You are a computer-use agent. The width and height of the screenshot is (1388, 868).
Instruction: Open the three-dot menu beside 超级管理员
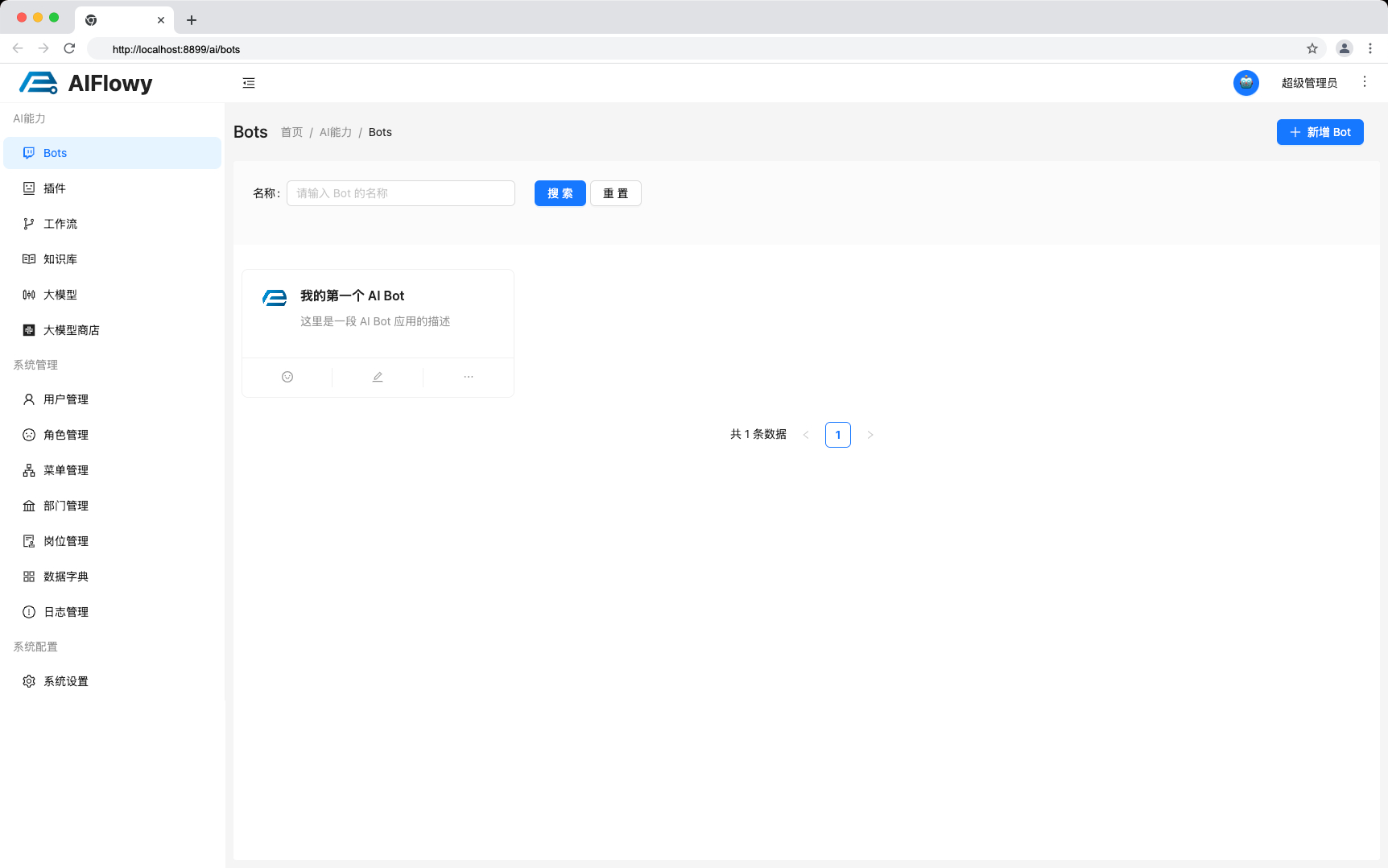[1365, 81]
